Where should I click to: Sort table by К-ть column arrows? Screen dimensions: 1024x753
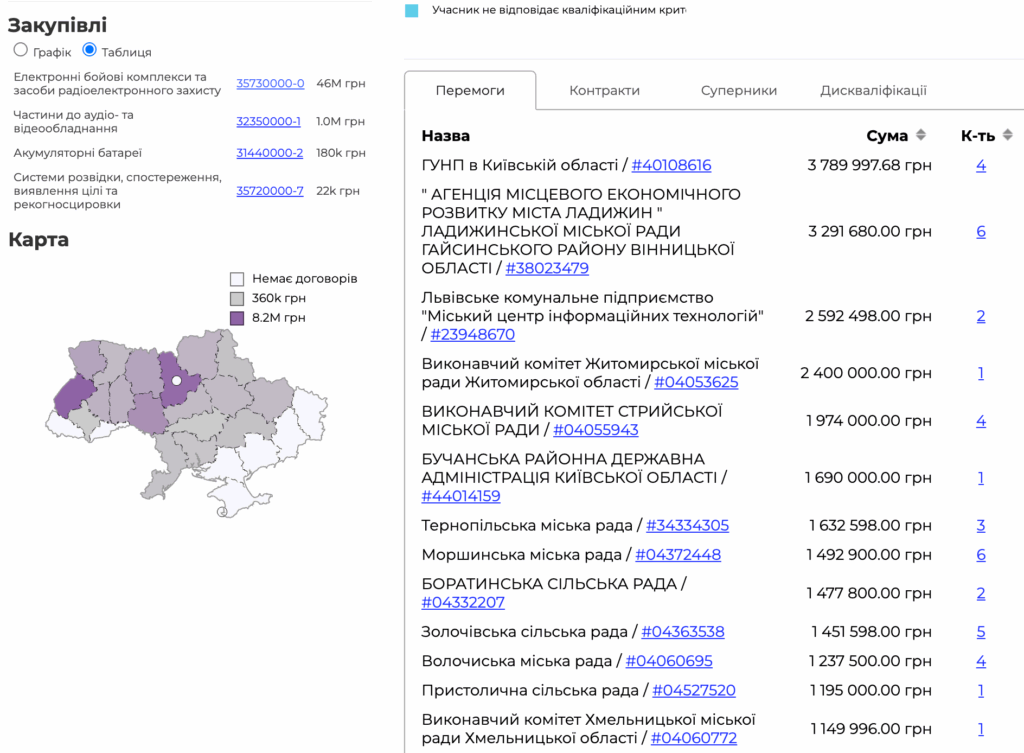pos(1007,135)
